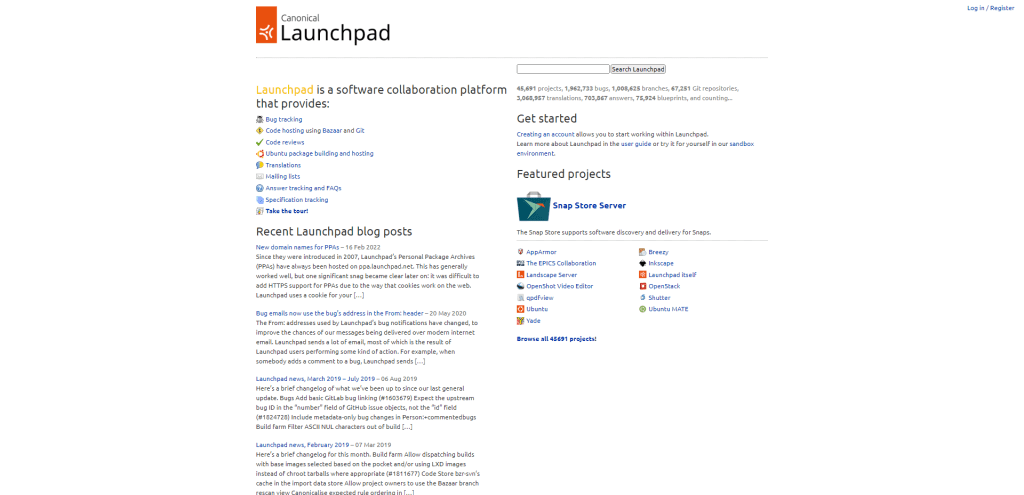Open Ubuntu package building and hosting link

click(x=319, y=153)
